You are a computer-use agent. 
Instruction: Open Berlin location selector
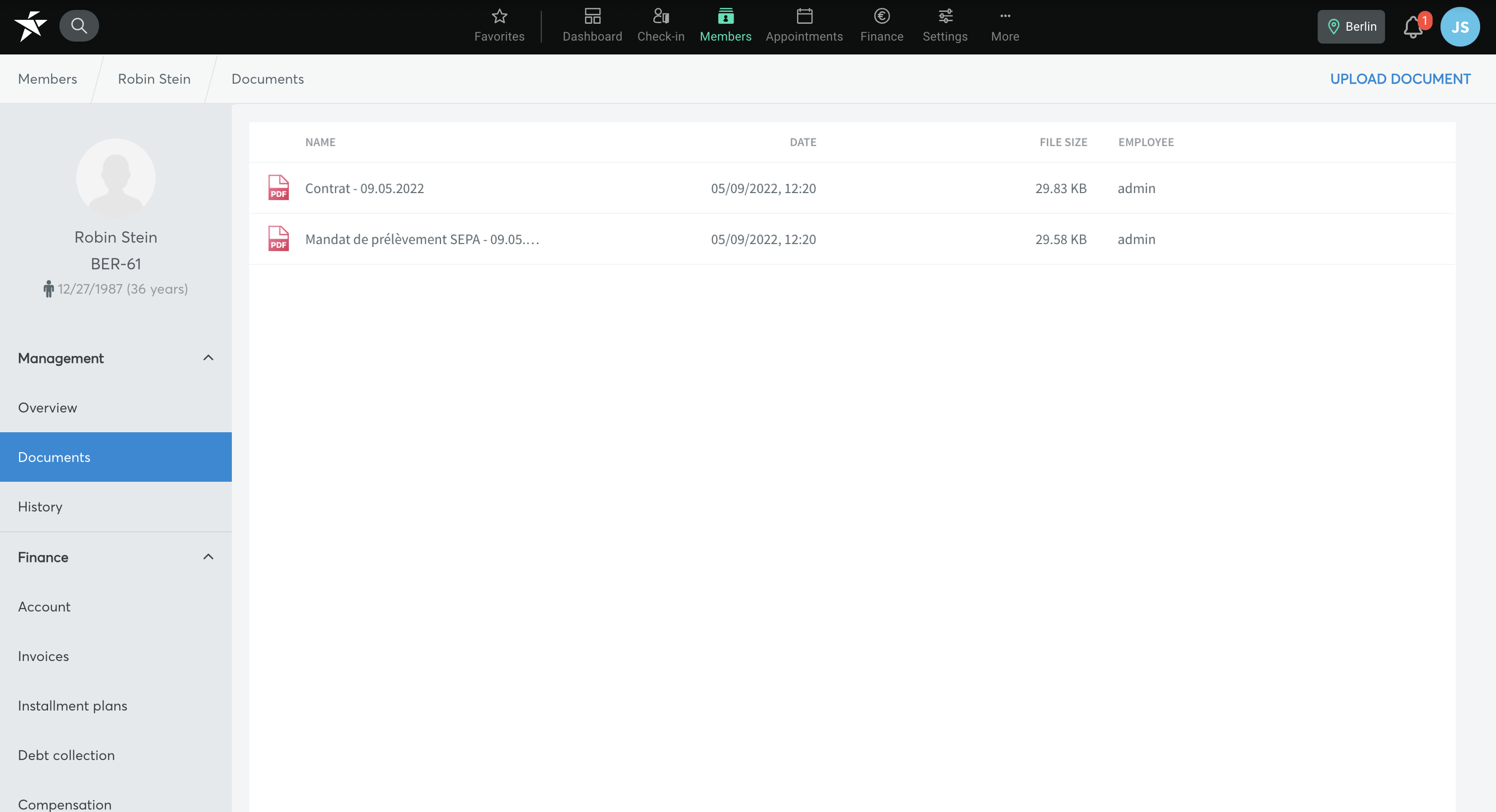(1351, 27)
